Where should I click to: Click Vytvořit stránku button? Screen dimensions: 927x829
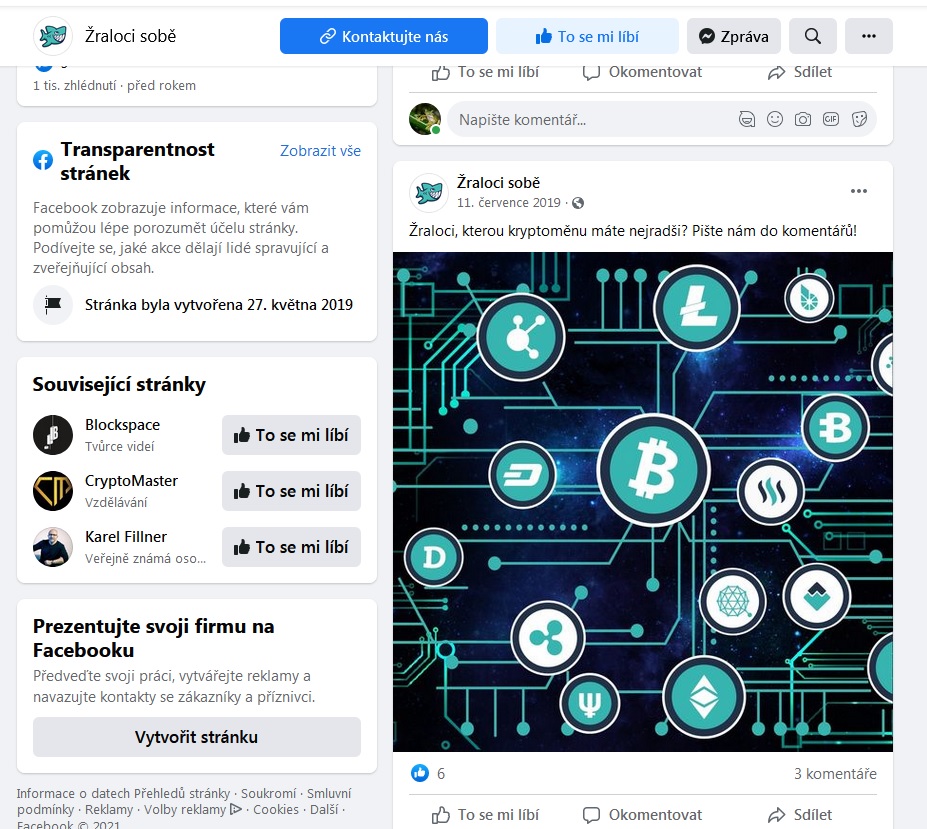pos(196,737)
